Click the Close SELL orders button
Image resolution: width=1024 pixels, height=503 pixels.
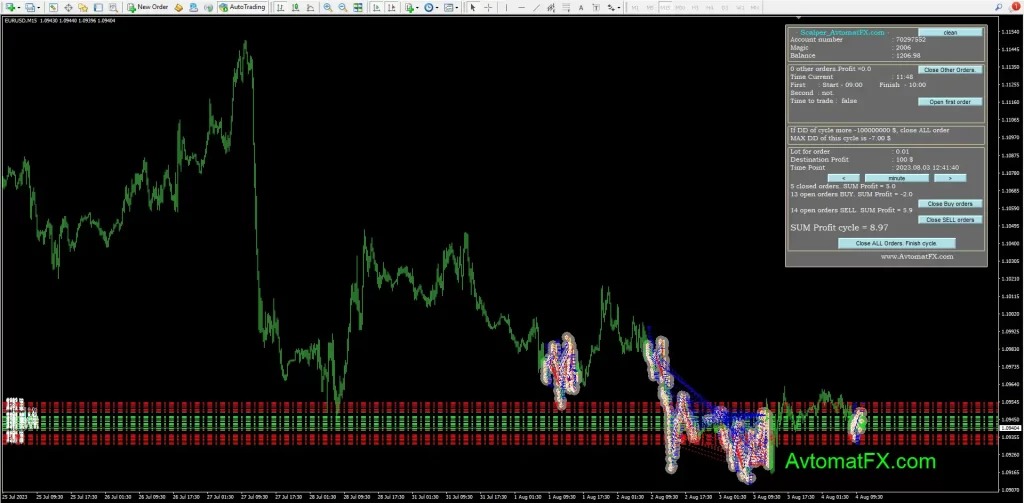point(950,219)
